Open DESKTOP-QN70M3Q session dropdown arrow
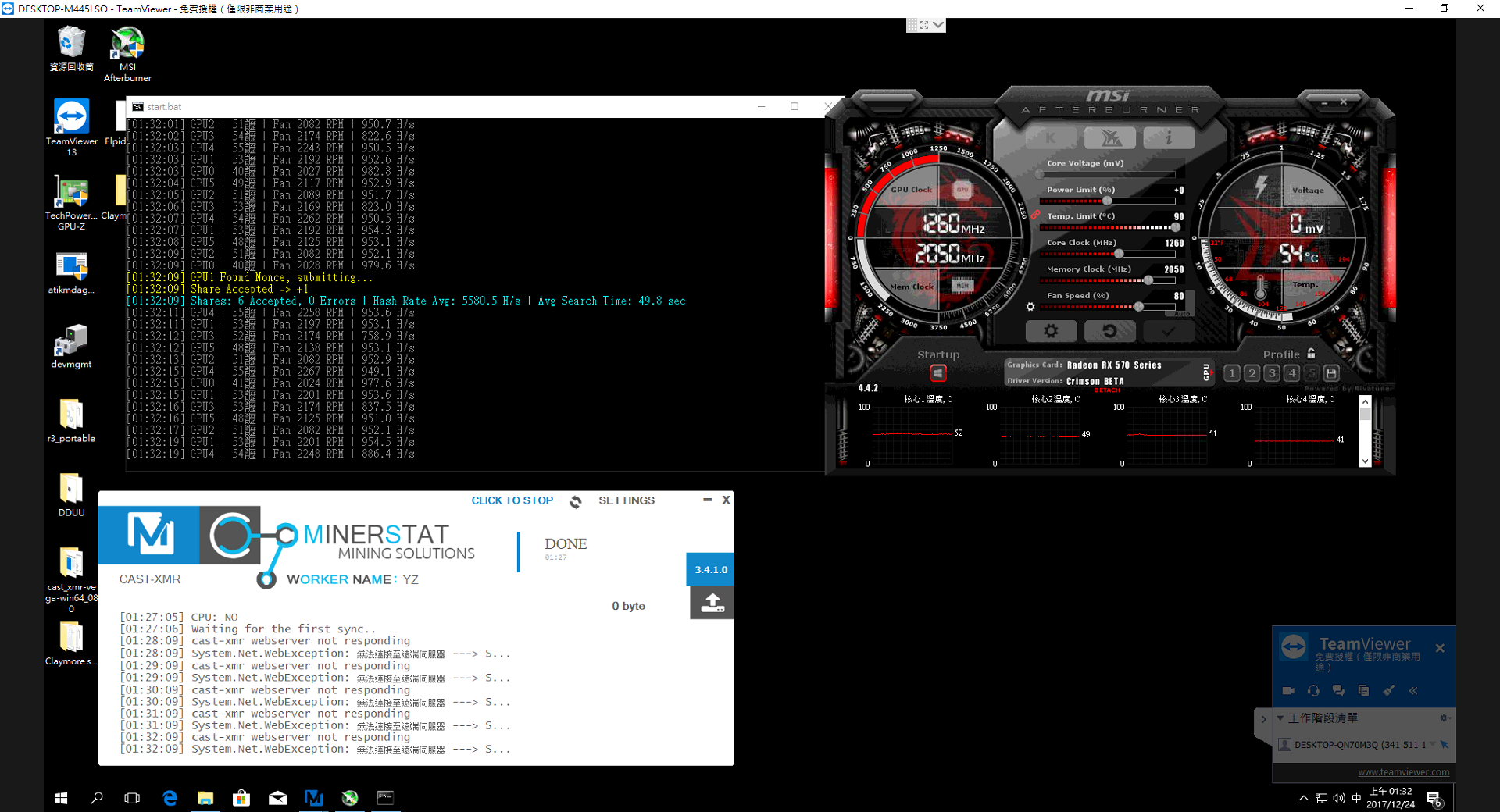The width and height of the screenshot is (1500, 812). (x=1433, y=744)
